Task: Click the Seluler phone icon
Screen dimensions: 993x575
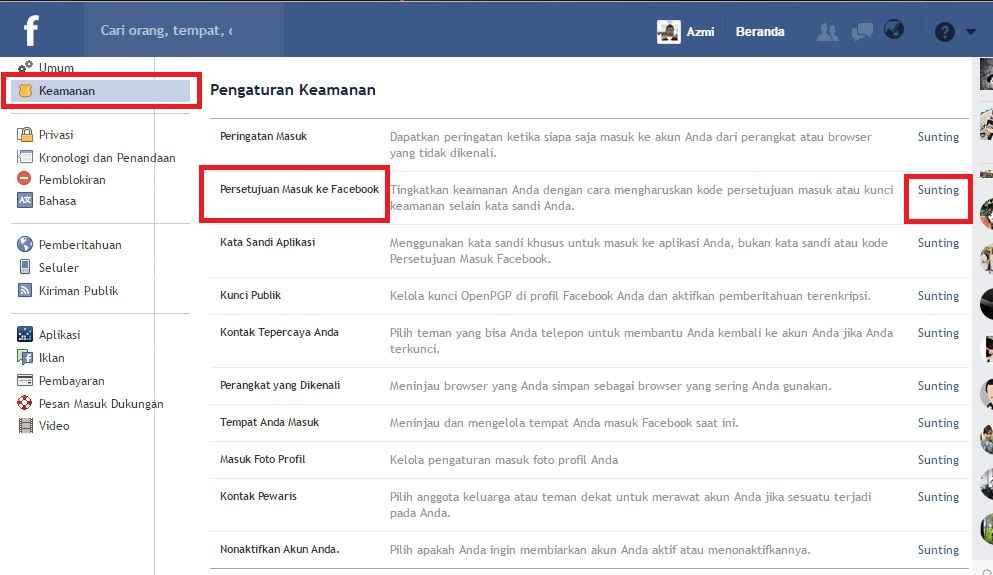Action: pos(25,267)
